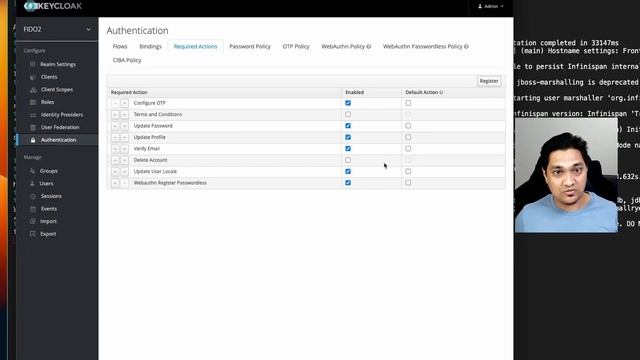Uncheck Enabled for Webauthn Register Passwordless

tap(348, 183)
